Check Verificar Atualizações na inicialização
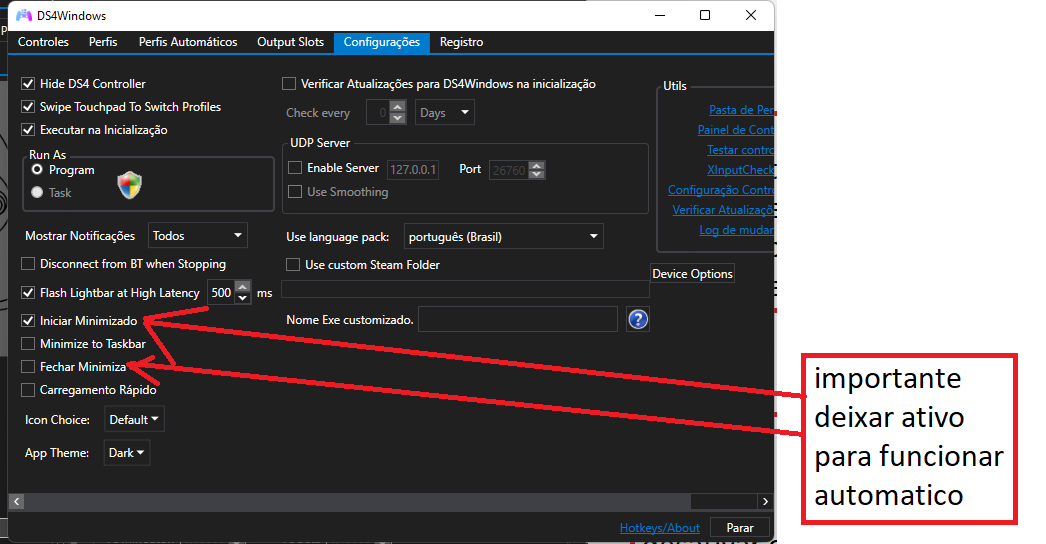 pyautogui.click(x=289, y=84)
